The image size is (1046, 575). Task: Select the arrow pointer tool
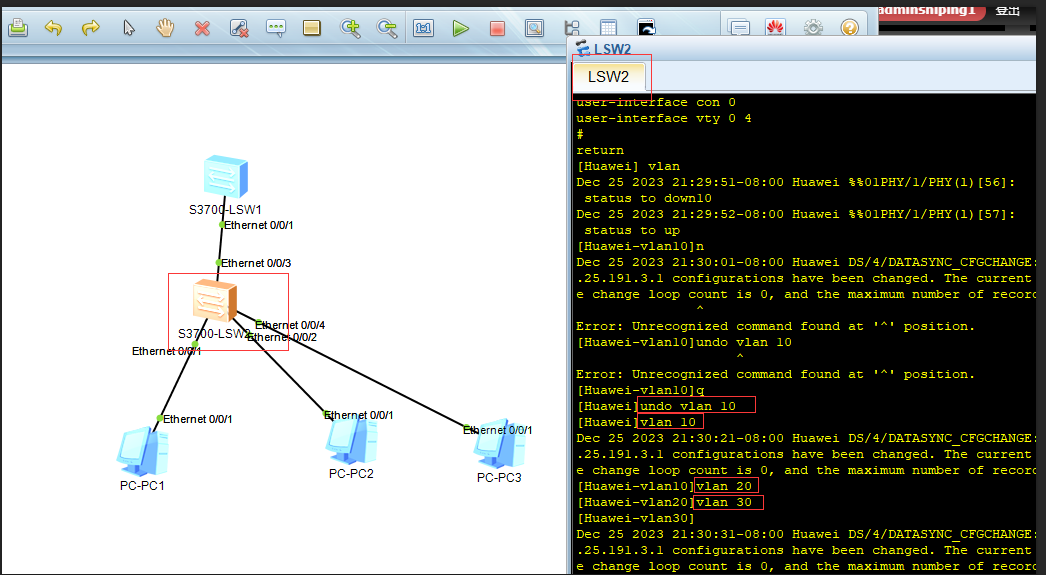[129, 28]
